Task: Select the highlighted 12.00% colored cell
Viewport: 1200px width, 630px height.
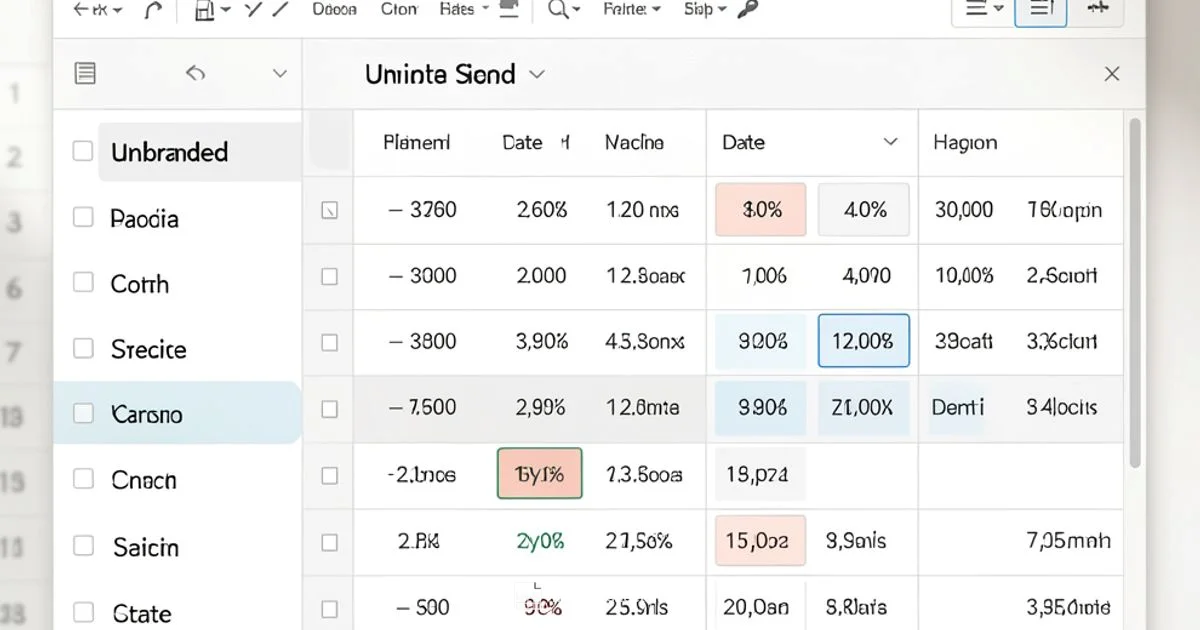Action: [863, 342]
